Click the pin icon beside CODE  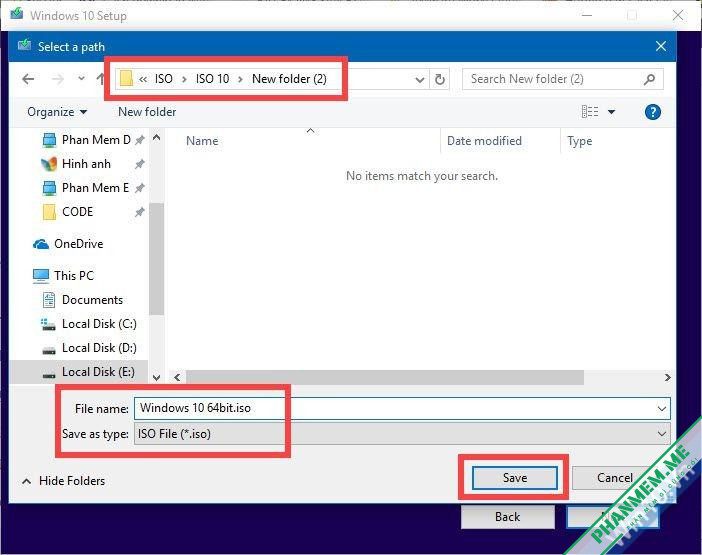[140, 212]
